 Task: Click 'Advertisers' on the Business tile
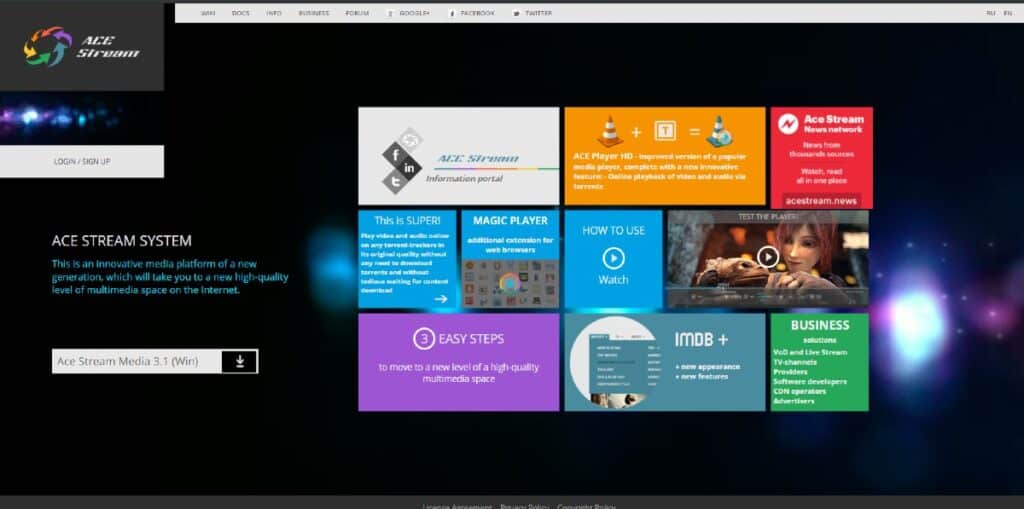coord(793,401)
